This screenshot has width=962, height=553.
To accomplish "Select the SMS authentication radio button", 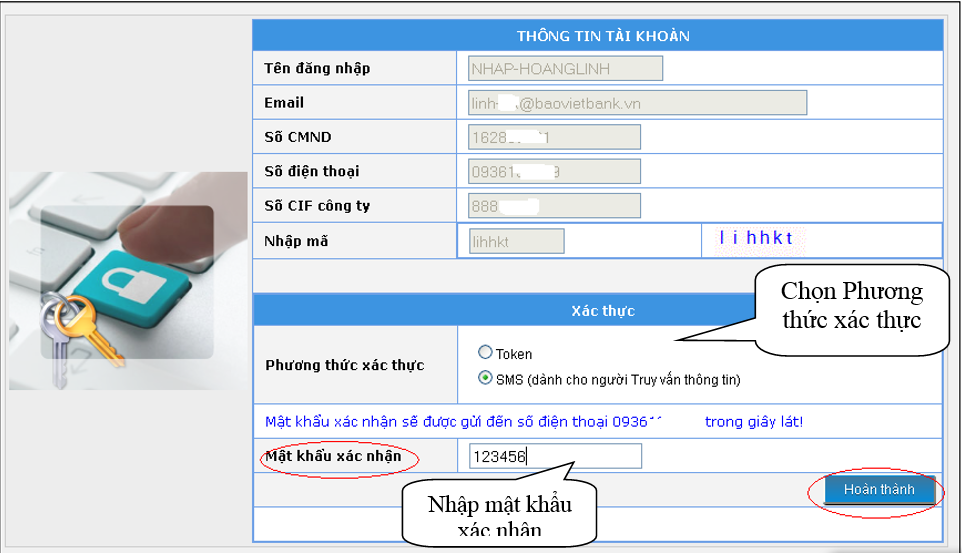I will click(486, 379).
